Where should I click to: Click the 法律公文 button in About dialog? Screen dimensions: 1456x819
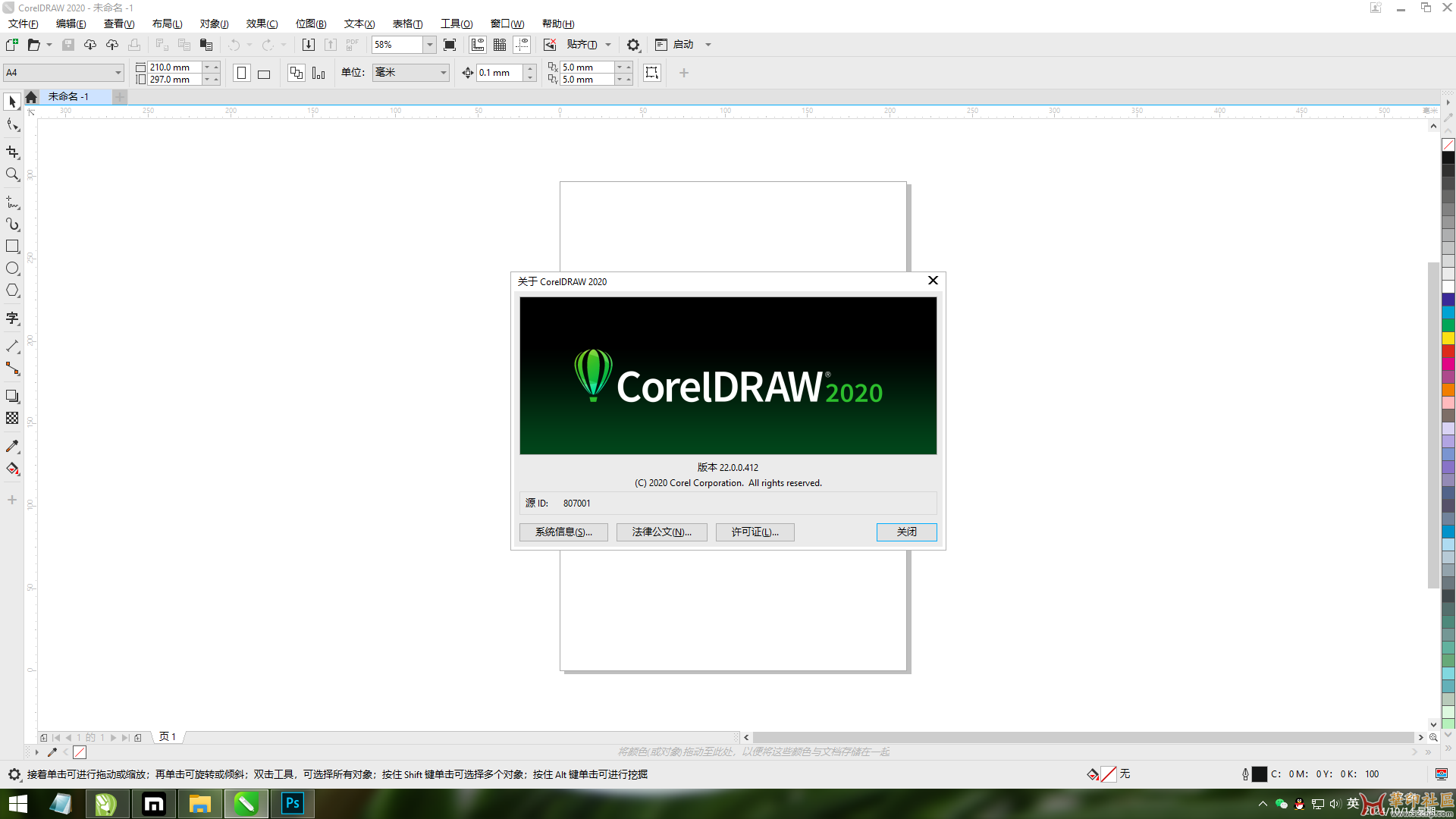tap(661, 532)
